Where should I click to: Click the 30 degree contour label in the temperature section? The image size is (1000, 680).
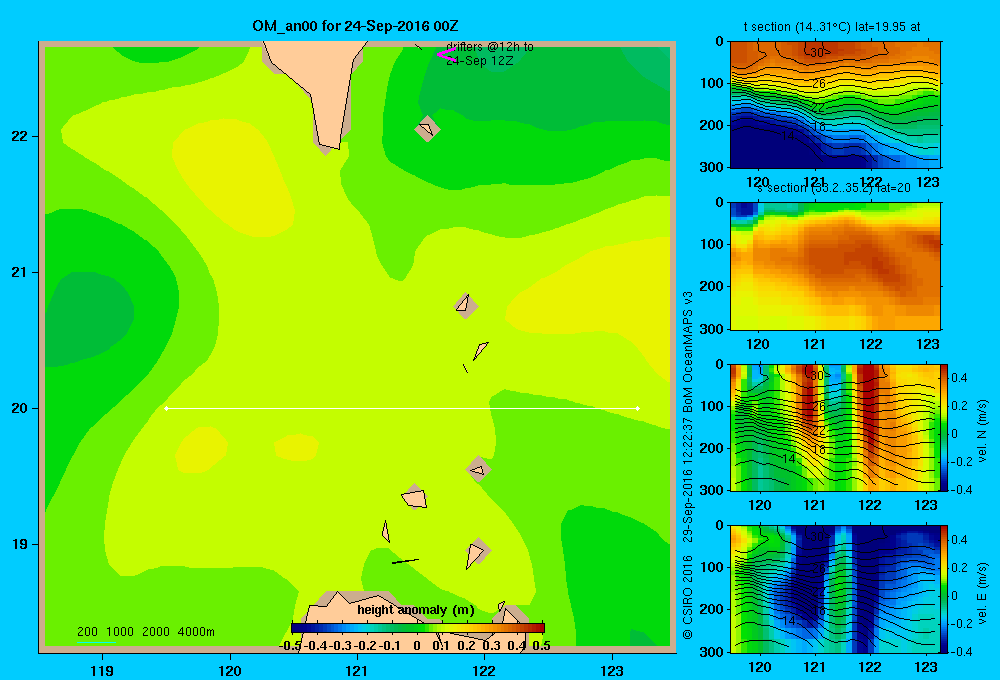pos(818,52)
